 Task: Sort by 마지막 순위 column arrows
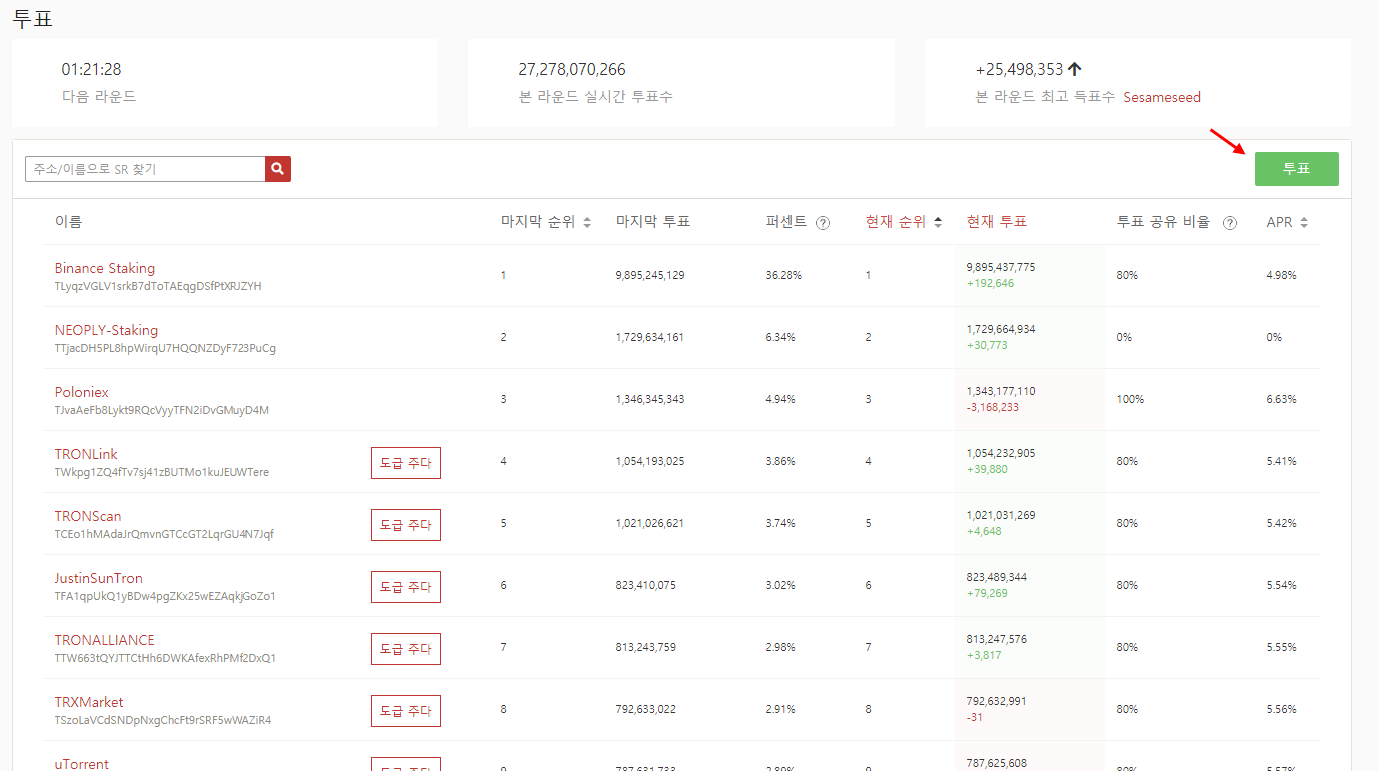pyautogui.click(x=587, y=223)
